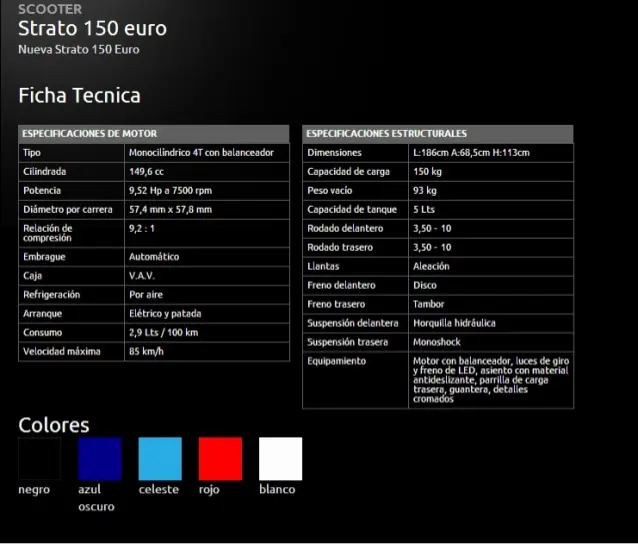The height and width of the screenshot is (544, 638).
Task: Click the '57,4 mm x 57,8 mm' value
Action: pyautogui.click(x=170, y=209)
